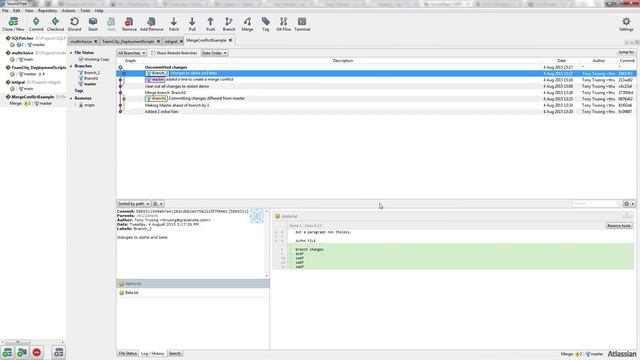
Task: Open the Sorted by path dropdown
Action: coord(133,204)
